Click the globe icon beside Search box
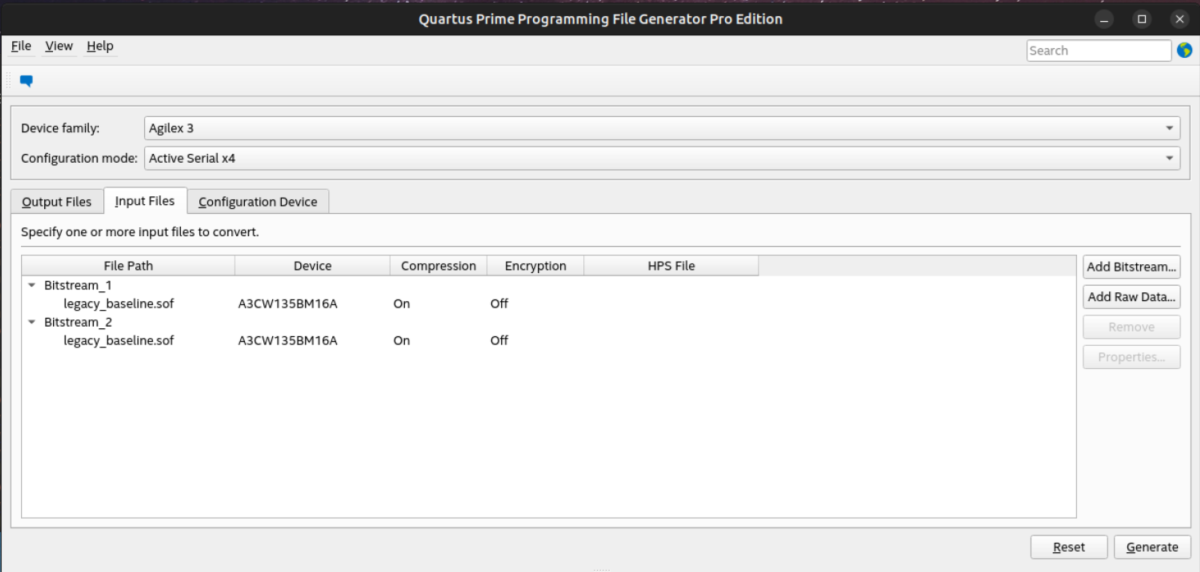Viewport: 1200px width, 572px height. [x=1184, y=51]
